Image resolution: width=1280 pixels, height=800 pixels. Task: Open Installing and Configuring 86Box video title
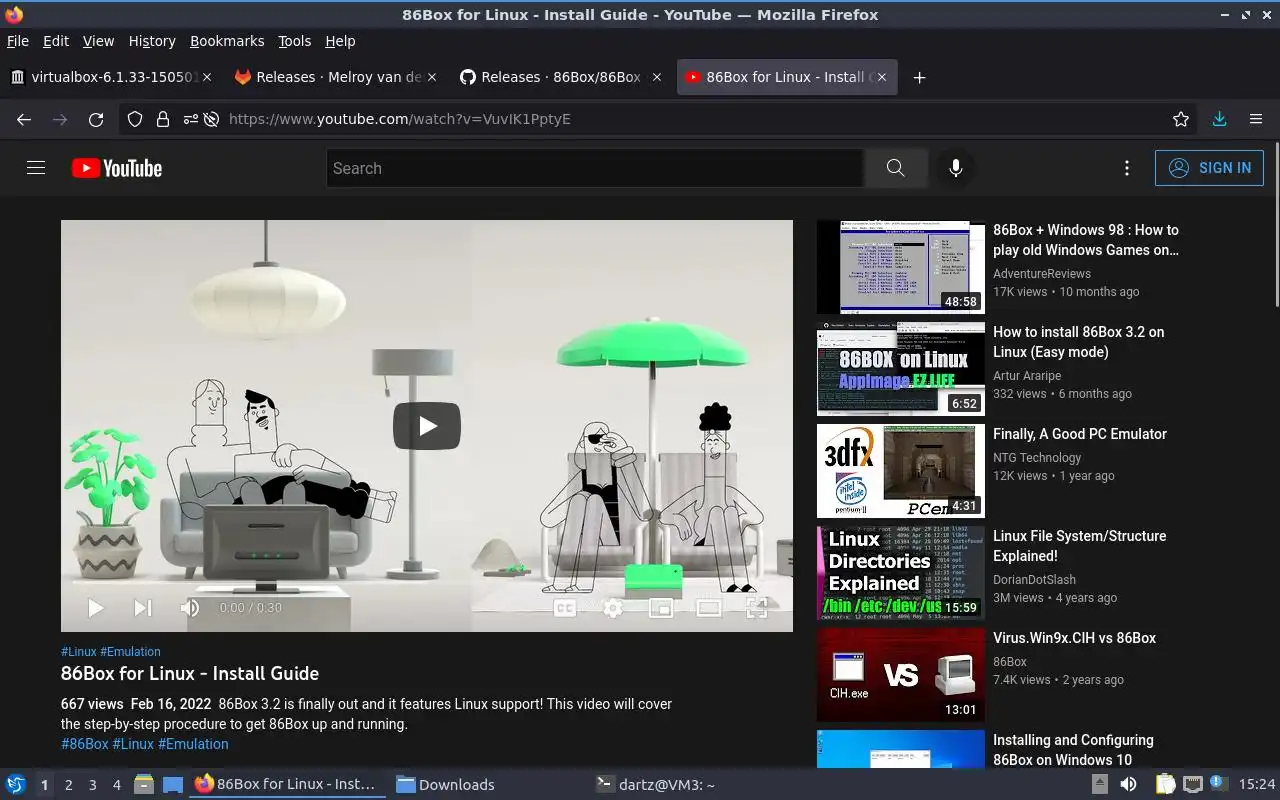pyautogui.click(x=1073, y=750)
